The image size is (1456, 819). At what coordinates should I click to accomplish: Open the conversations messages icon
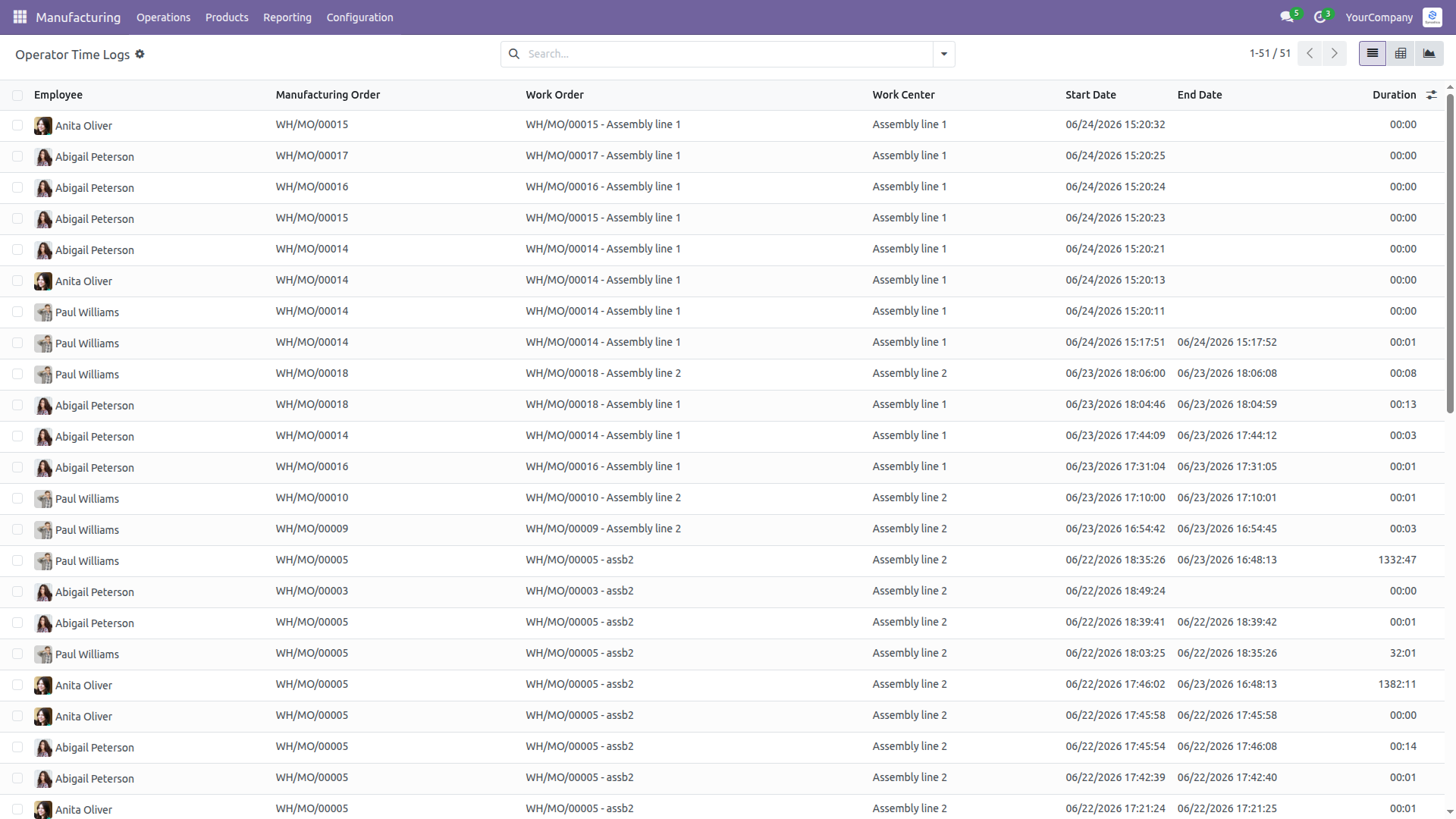click(1287, 17)
